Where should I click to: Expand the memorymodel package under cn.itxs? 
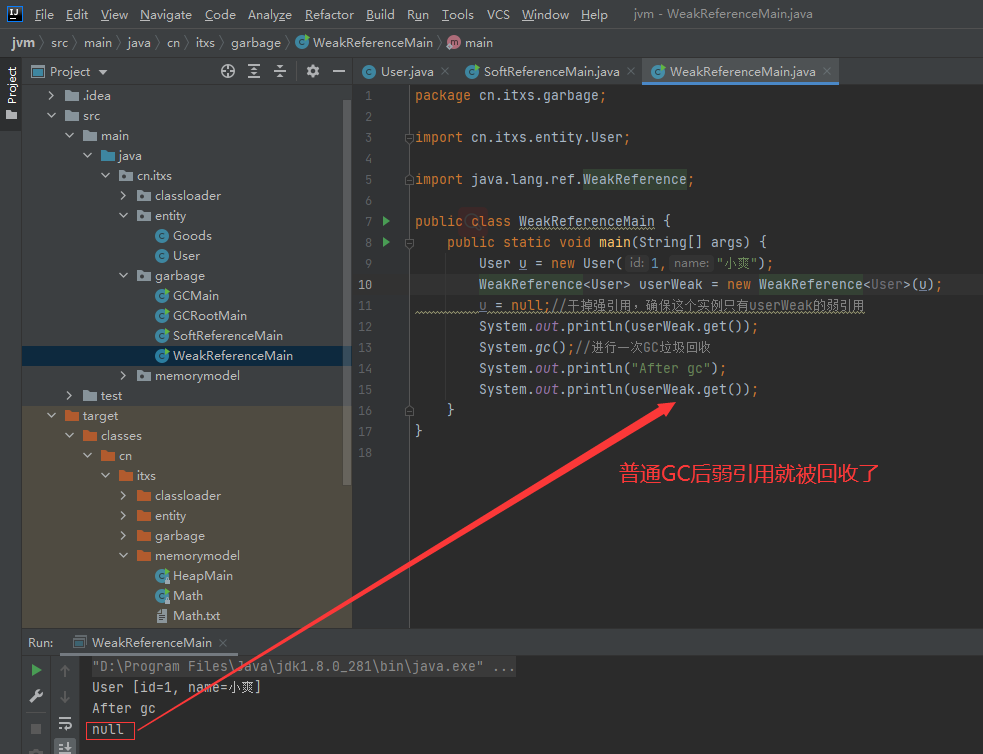(124, 375)
